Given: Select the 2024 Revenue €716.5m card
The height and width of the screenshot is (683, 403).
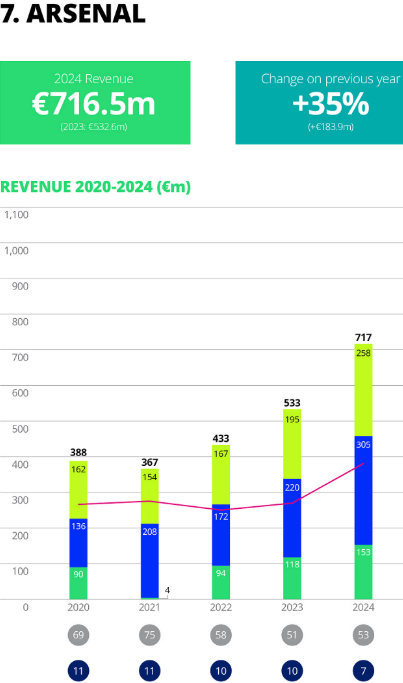Looking at the screenshot, I should pos(95,103).
